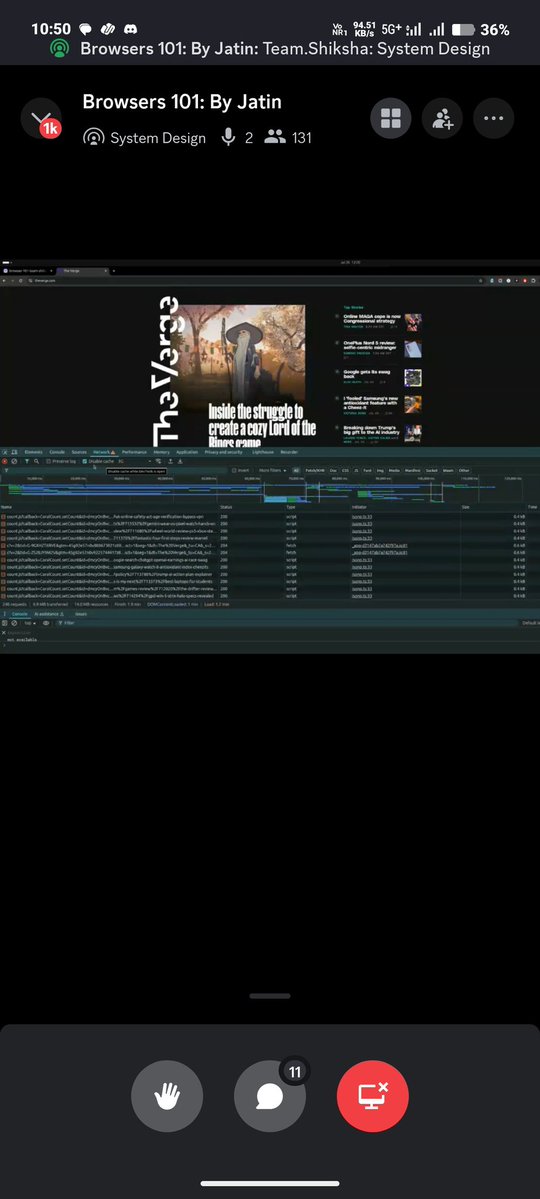
Task: Open the grid layout view button
Action: (x=391, y=119)
